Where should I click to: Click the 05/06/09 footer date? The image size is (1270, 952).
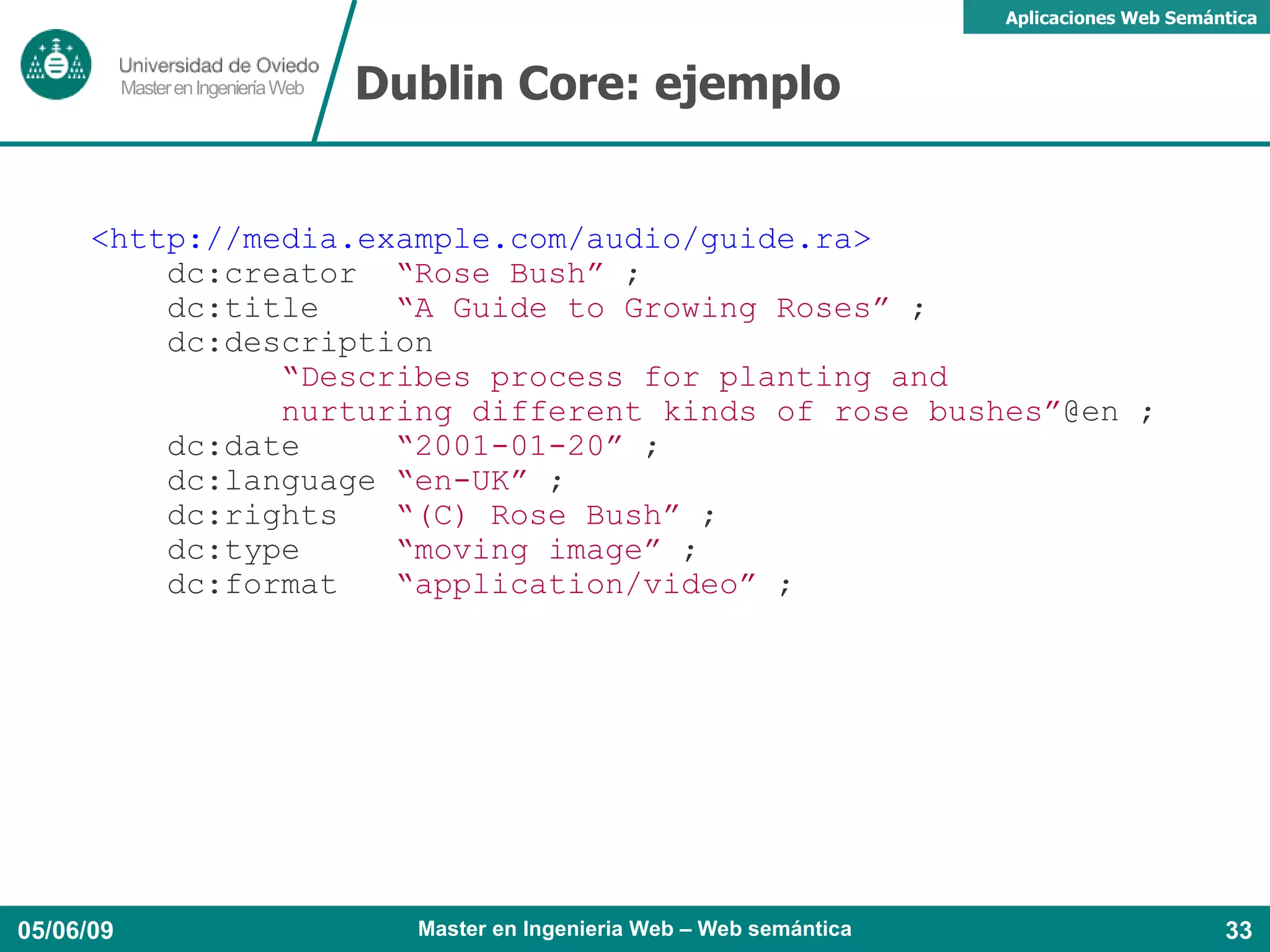tap(65, 930)
